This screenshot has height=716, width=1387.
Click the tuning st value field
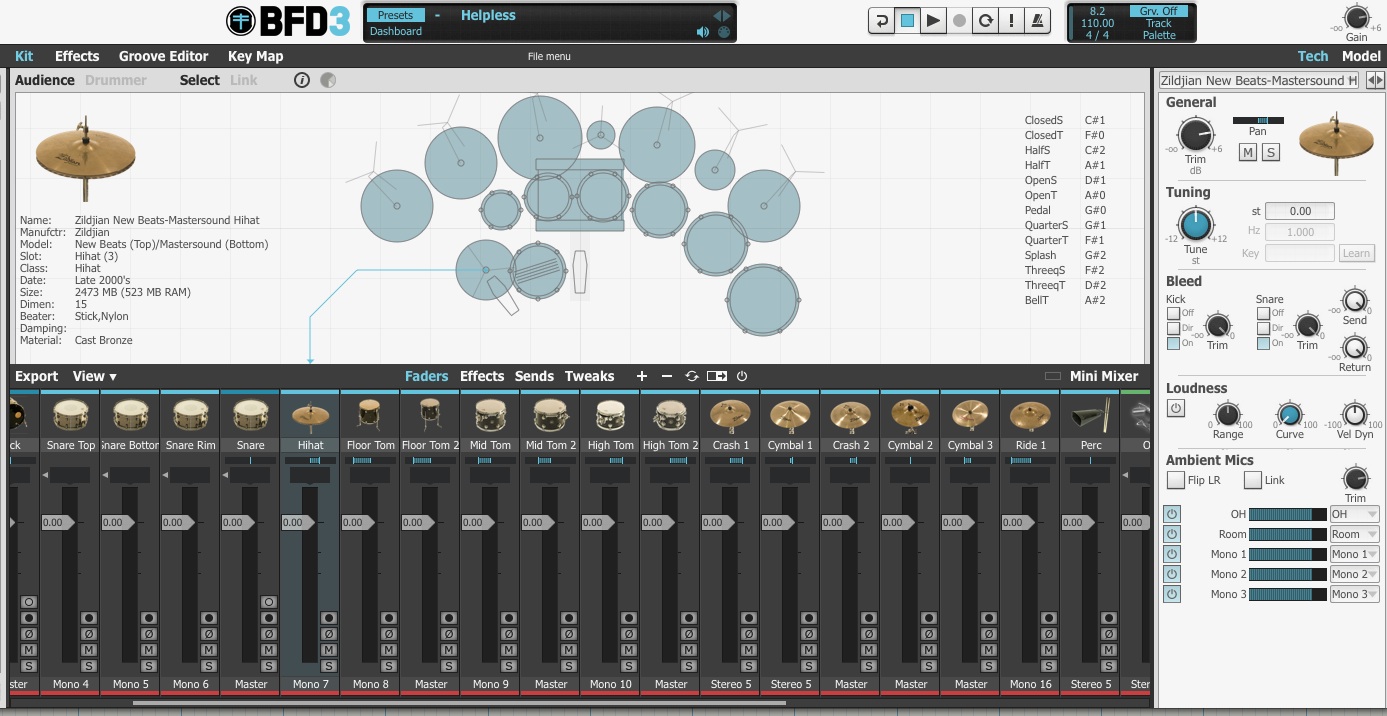1300,211
